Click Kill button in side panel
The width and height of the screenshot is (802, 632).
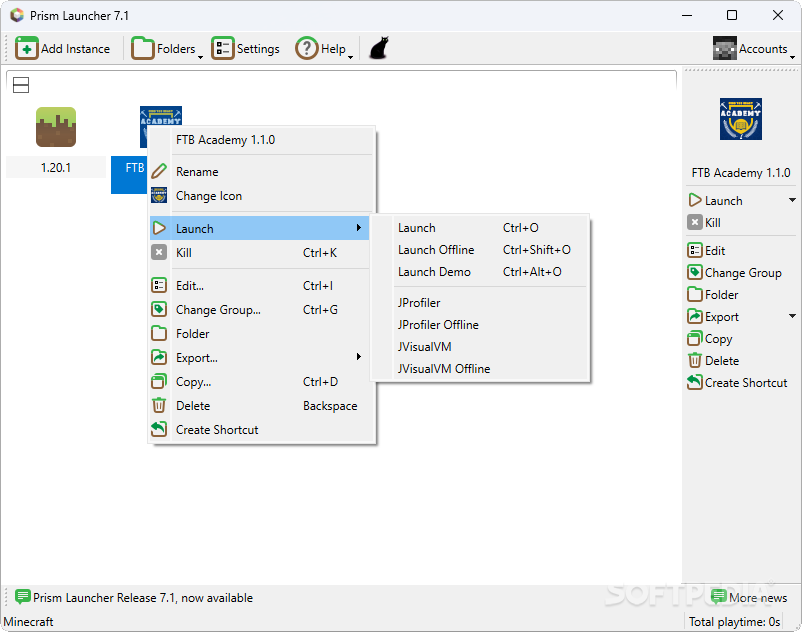pyautogui.click(x=704, y=222)
